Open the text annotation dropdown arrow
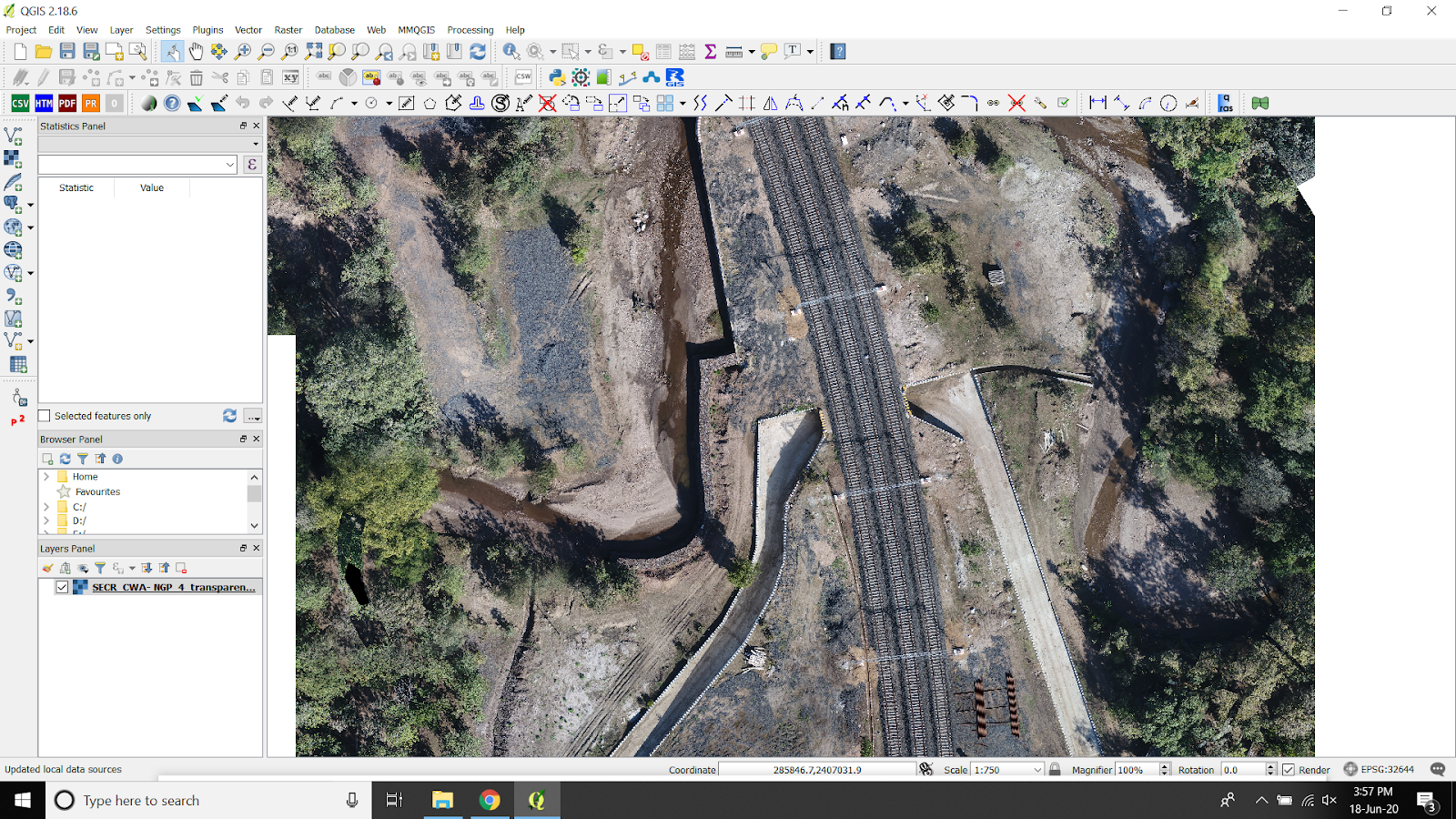This screenshot has height=819, width=1456. tap(810, 52)
